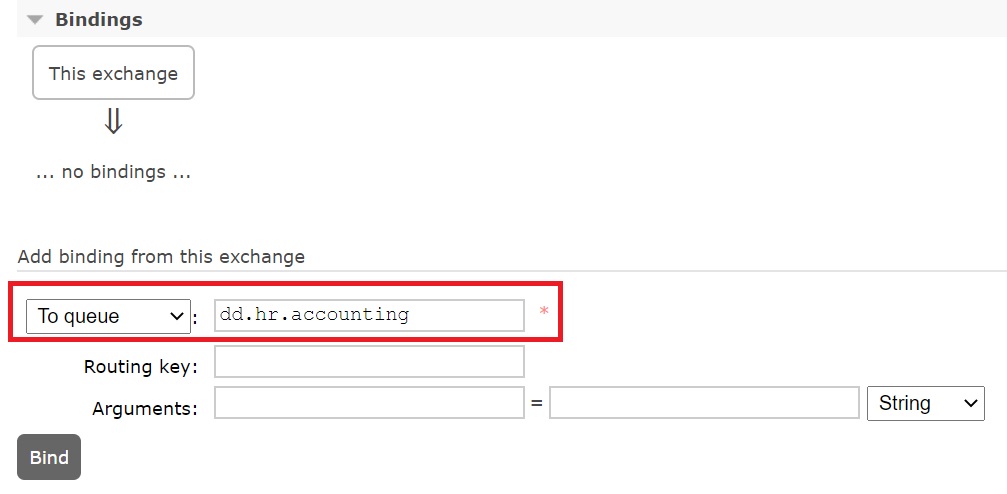Click the red required asterisk
1007x494 pixels.
coord(544,314)
